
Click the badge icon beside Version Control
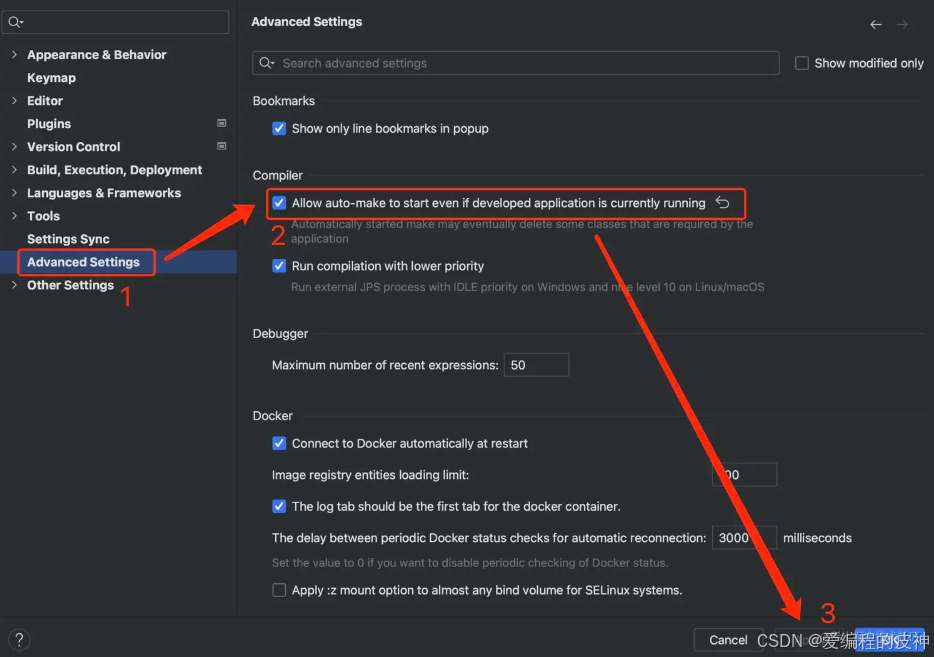point(221,146)
